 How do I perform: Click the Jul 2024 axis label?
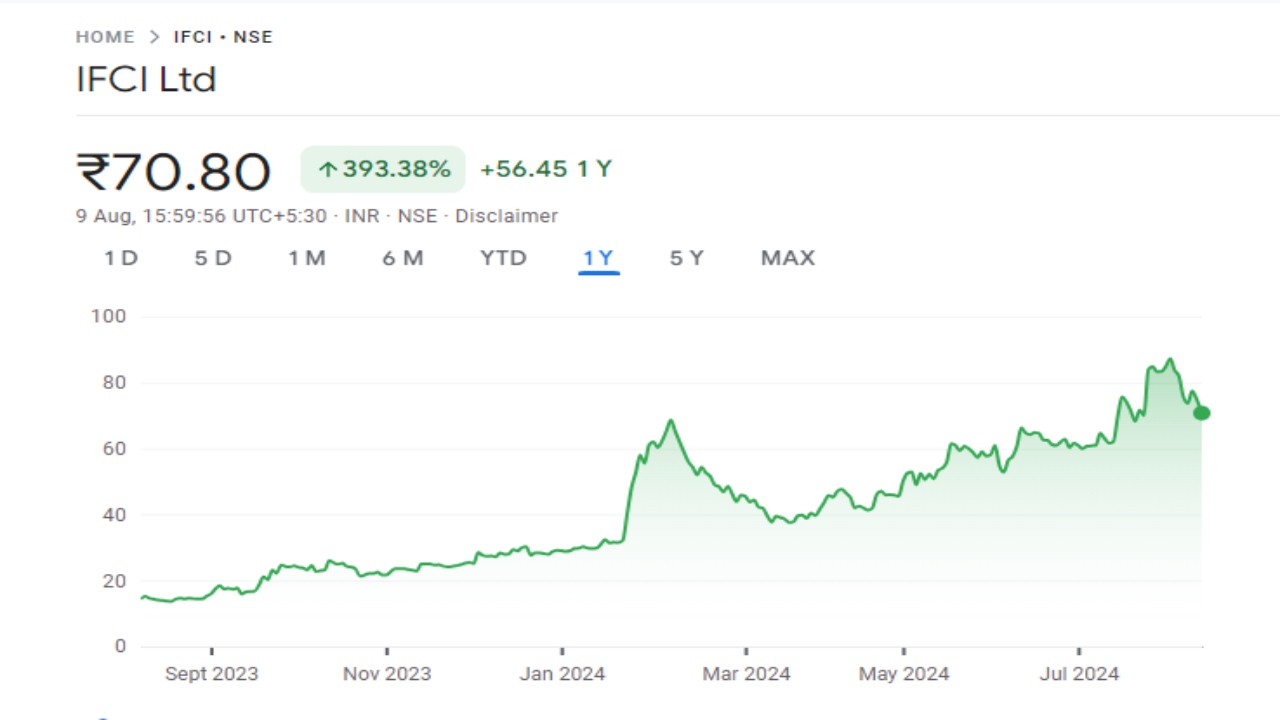1079,674
